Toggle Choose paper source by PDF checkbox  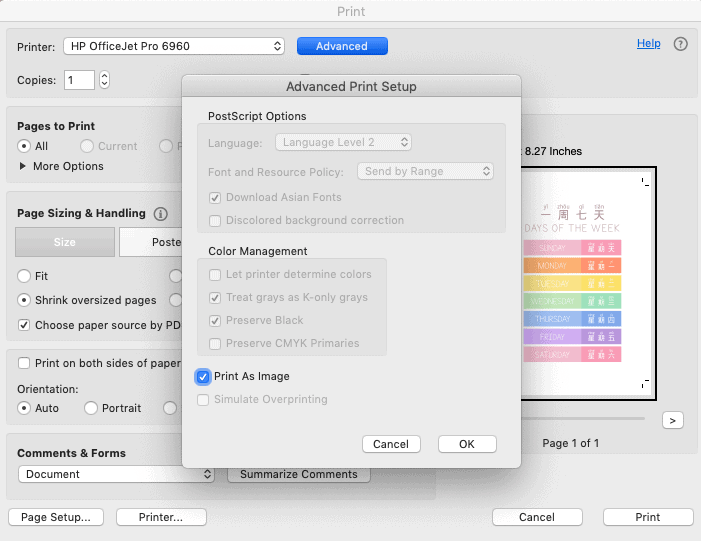tap(25, 325)
